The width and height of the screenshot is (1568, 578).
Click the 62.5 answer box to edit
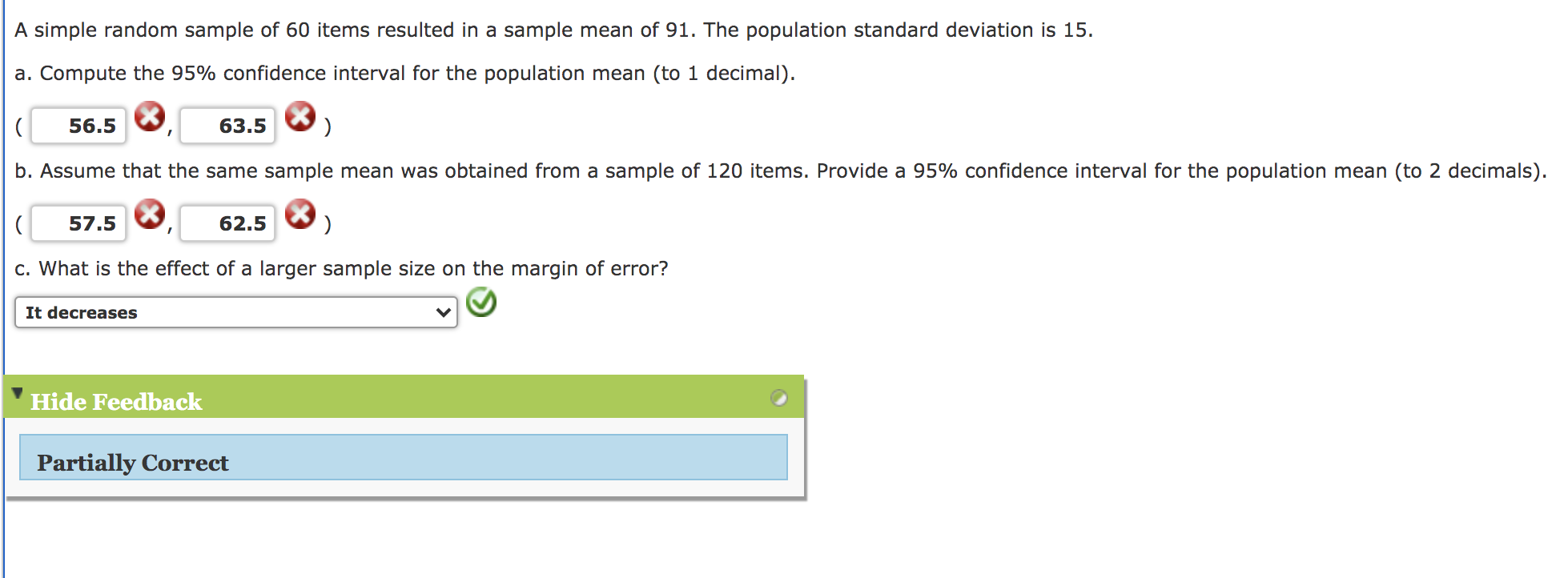[x=227, y=223]
